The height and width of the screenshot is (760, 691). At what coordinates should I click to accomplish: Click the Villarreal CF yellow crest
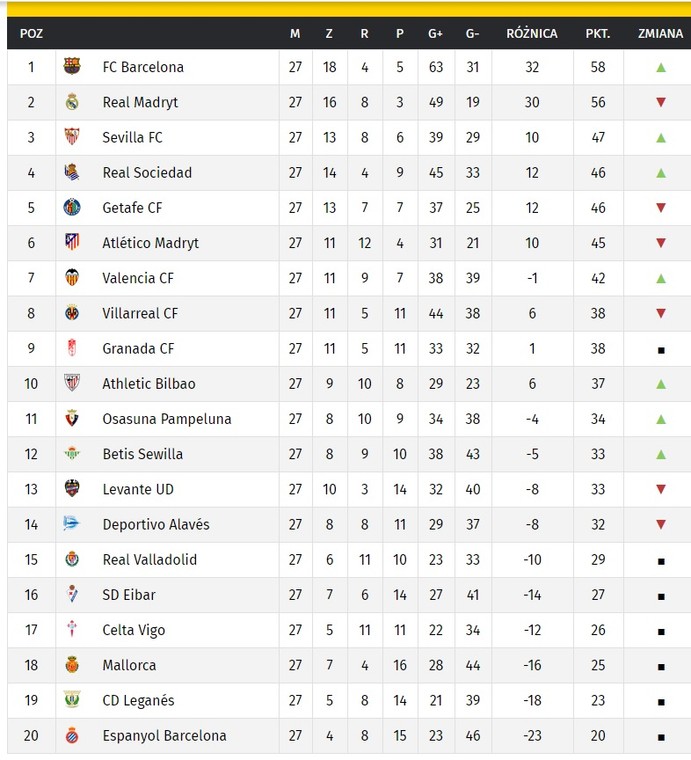coord(72,313)
